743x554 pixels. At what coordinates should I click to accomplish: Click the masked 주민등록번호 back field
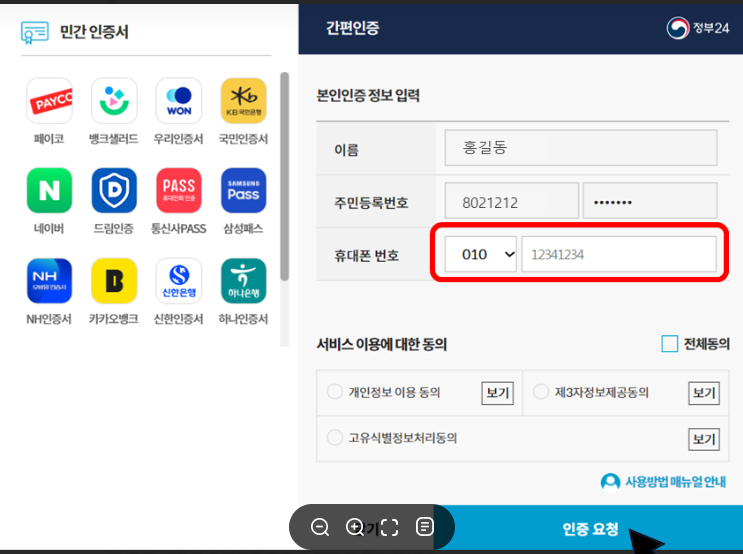pos(650,201)
